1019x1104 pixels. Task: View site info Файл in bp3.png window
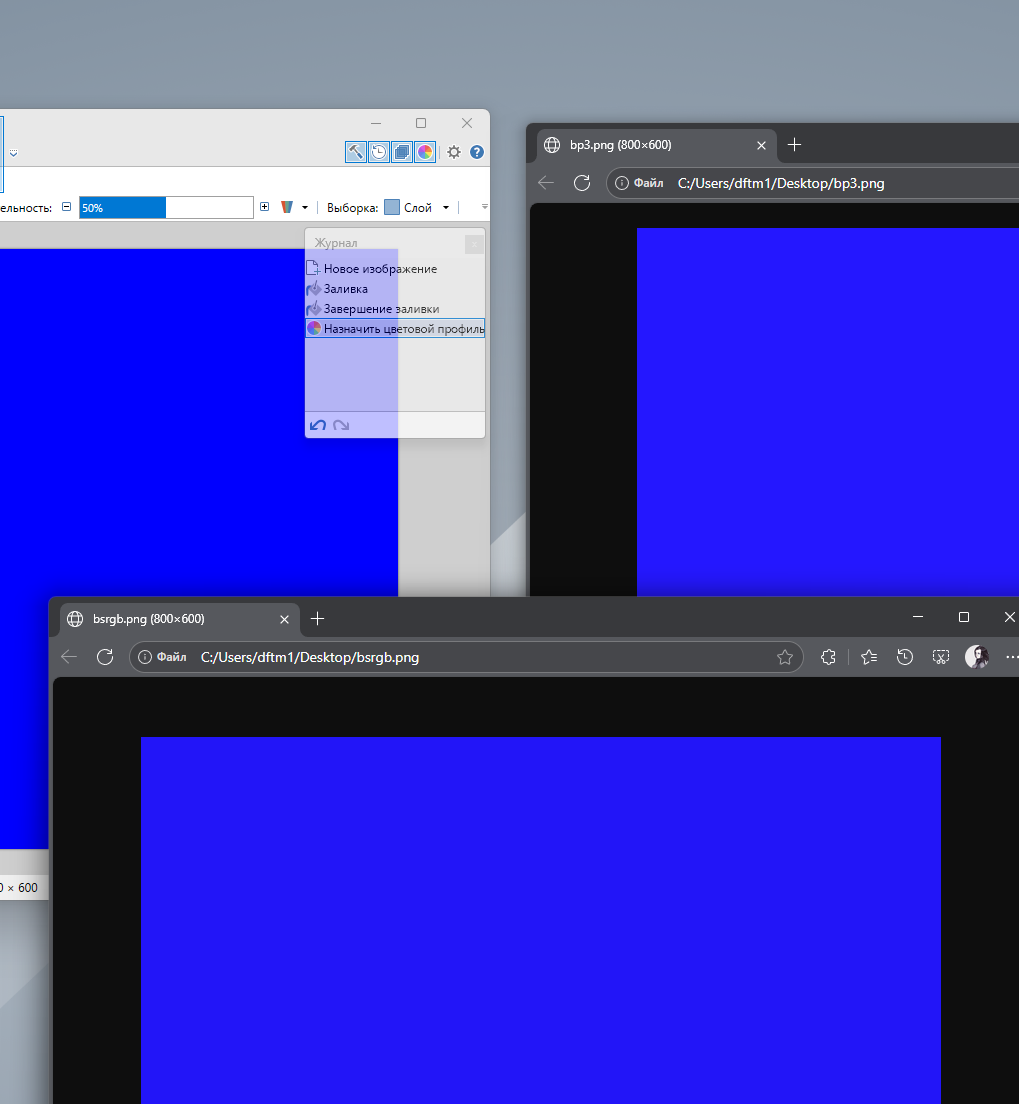click(639, 183)
